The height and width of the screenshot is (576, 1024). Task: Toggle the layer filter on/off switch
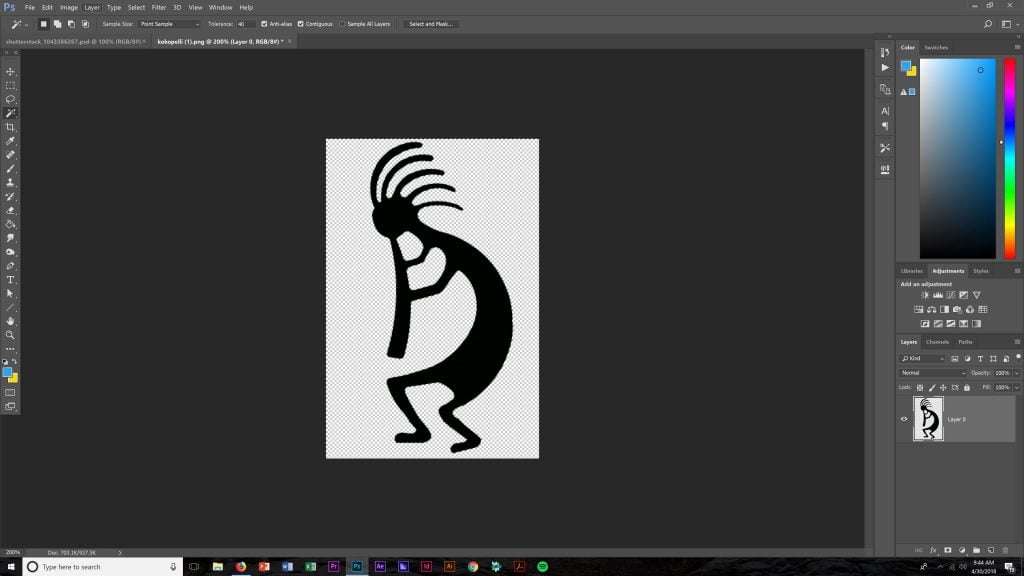pos(1018,357)
